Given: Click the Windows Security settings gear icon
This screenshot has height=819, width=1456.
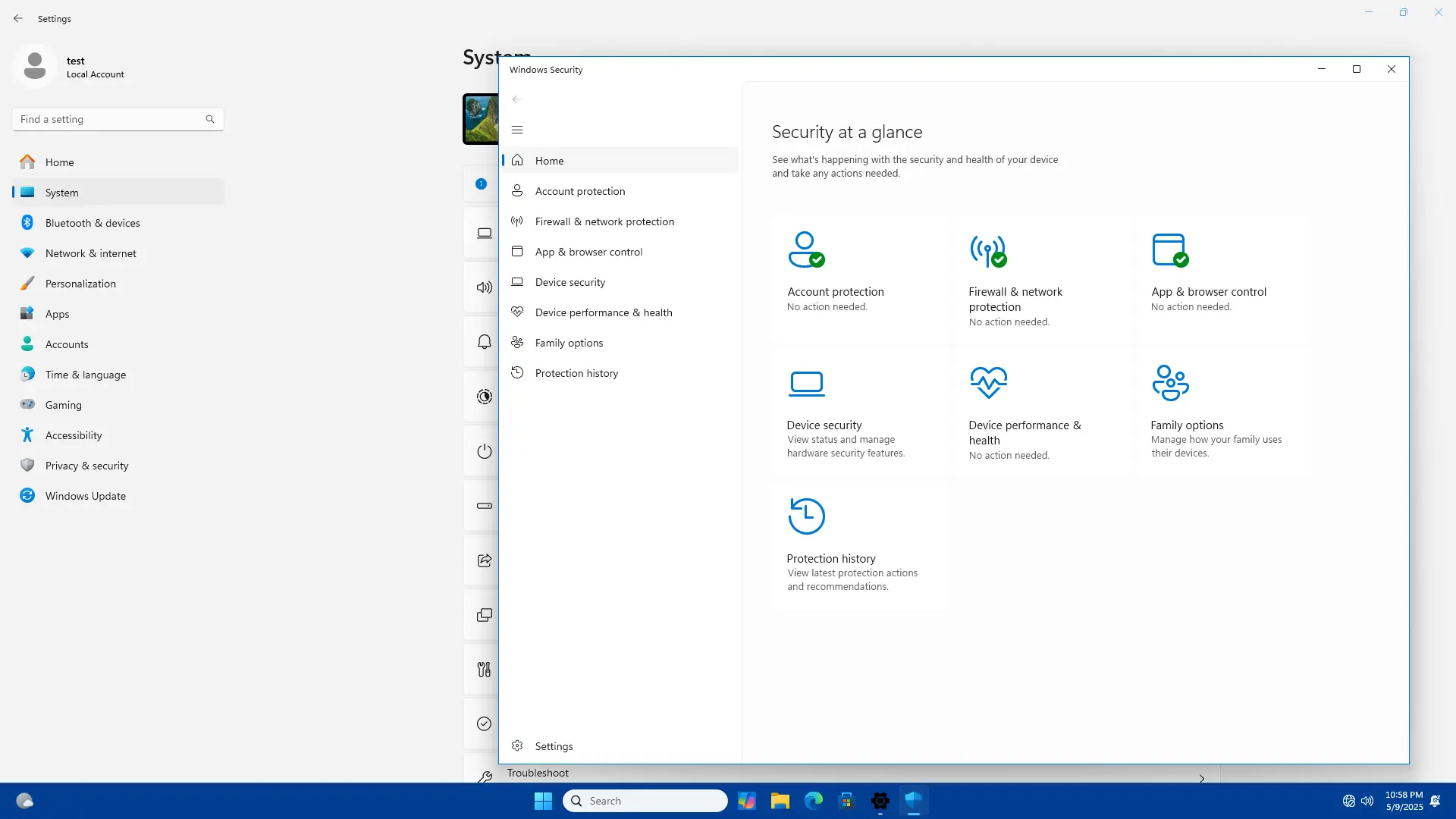Looking at the screenshot, I should pos(517,746).
